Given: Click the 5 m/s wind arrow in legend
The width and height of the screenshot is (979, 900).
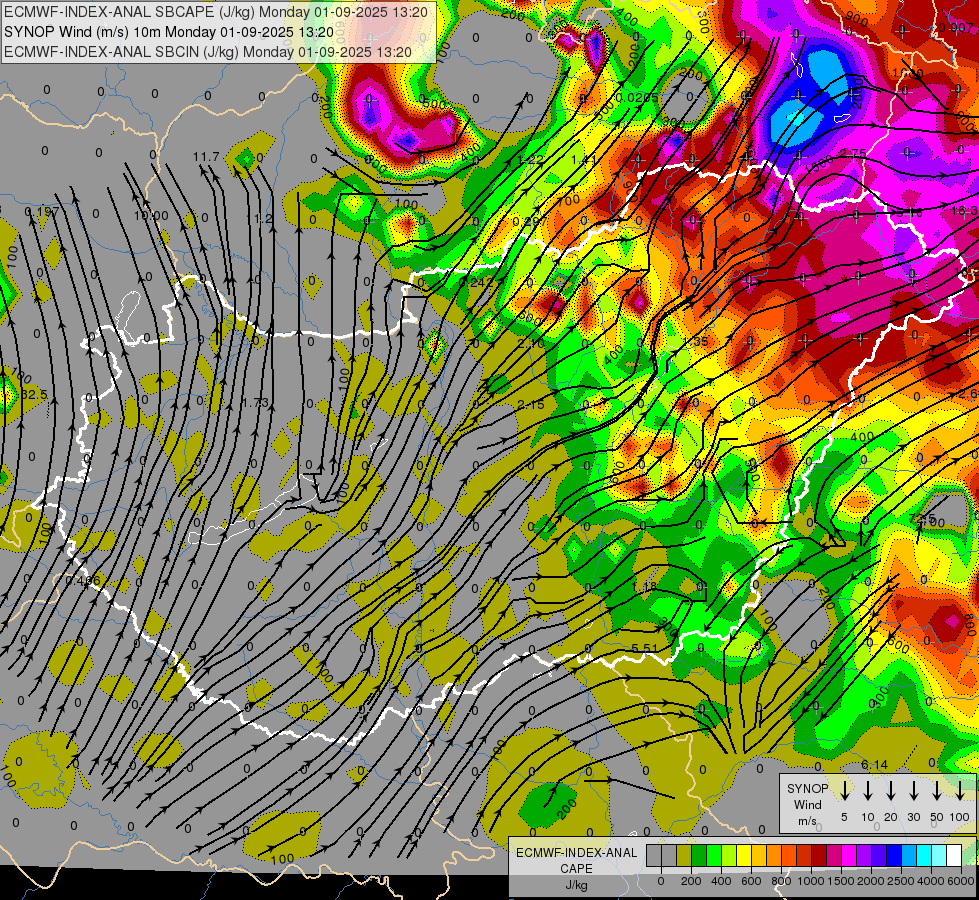Looking at the screenshot, I should (x=844, y=790).
